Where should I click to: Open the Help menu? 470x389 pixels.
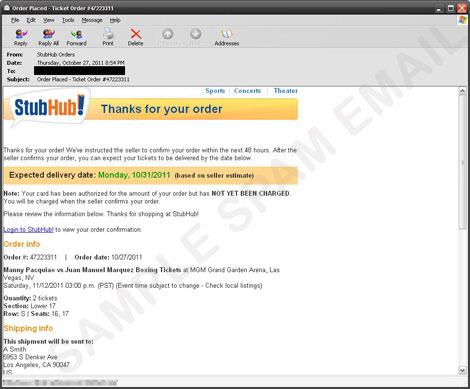pos(115,20)
